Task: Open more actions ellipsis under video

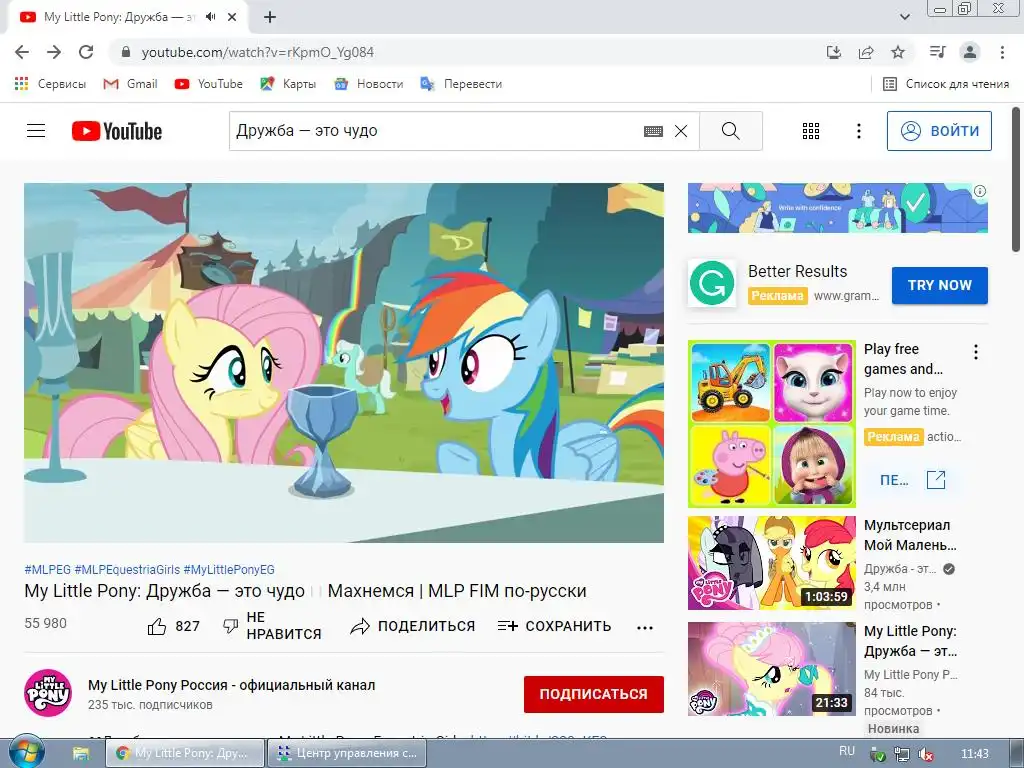Action: (x=645, y=628)
